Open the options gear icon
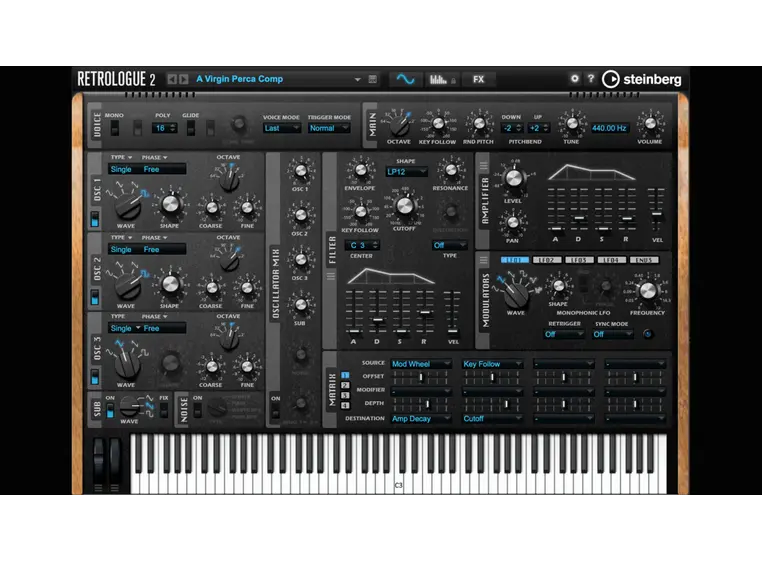Screen dimensions: 762x562 click(x=575, y=78)
